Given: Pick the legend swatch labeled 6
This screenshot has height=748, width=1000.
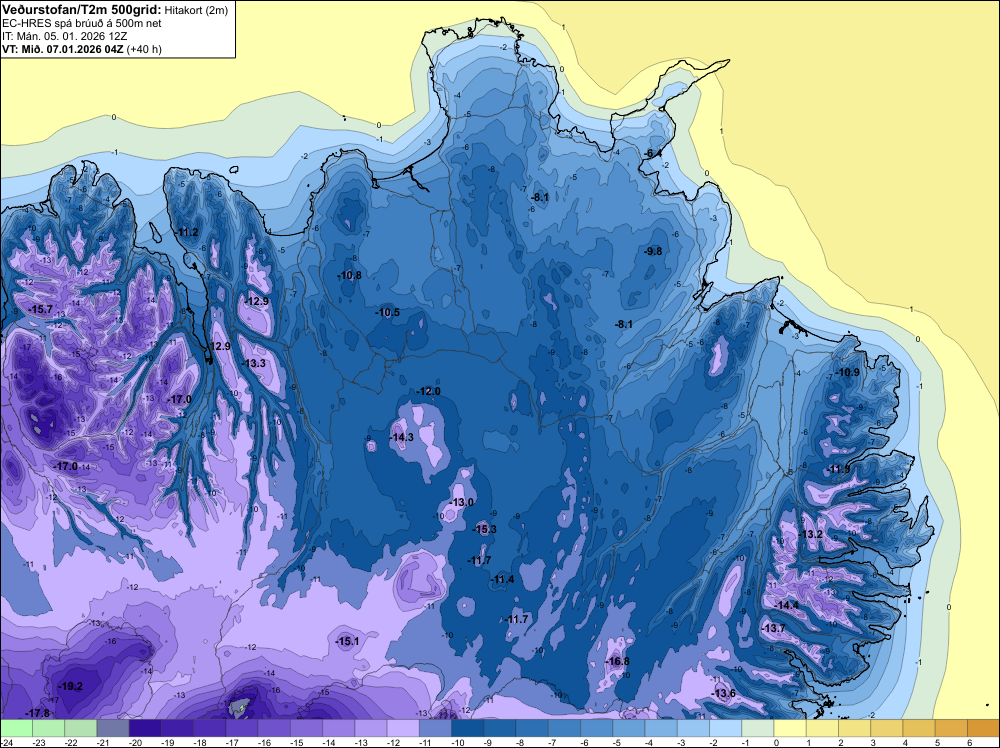Looking at the screenshot, I should (983, 728).
